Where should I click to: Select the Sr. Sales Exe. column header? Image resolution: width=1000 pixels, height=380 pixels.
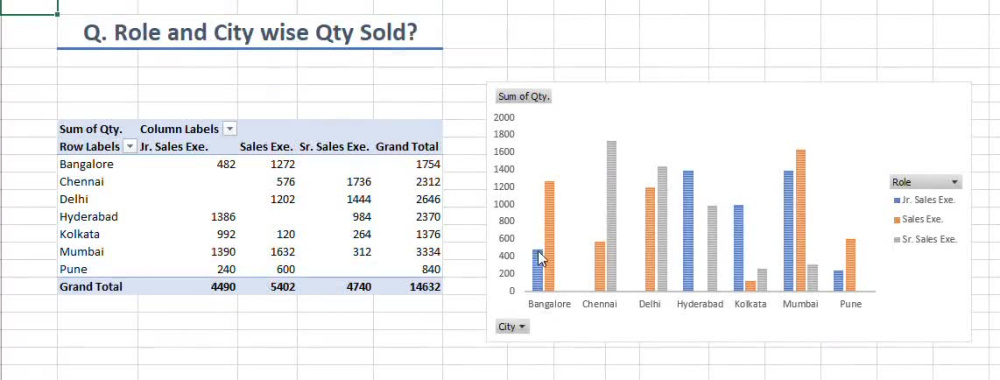point(334,147)
